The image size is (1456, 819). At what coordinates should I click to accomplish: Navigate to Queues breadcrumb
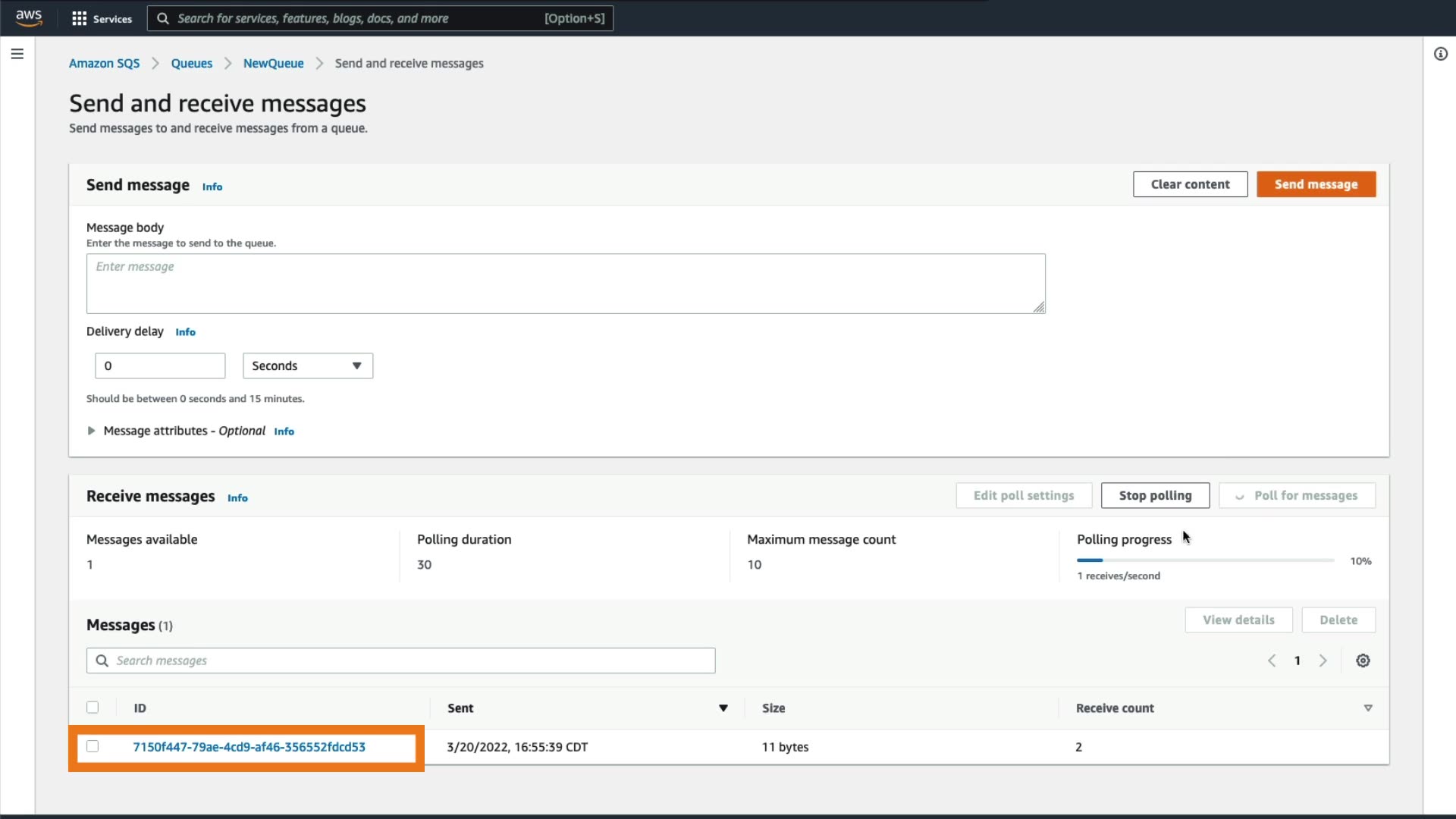coord(191,64)
